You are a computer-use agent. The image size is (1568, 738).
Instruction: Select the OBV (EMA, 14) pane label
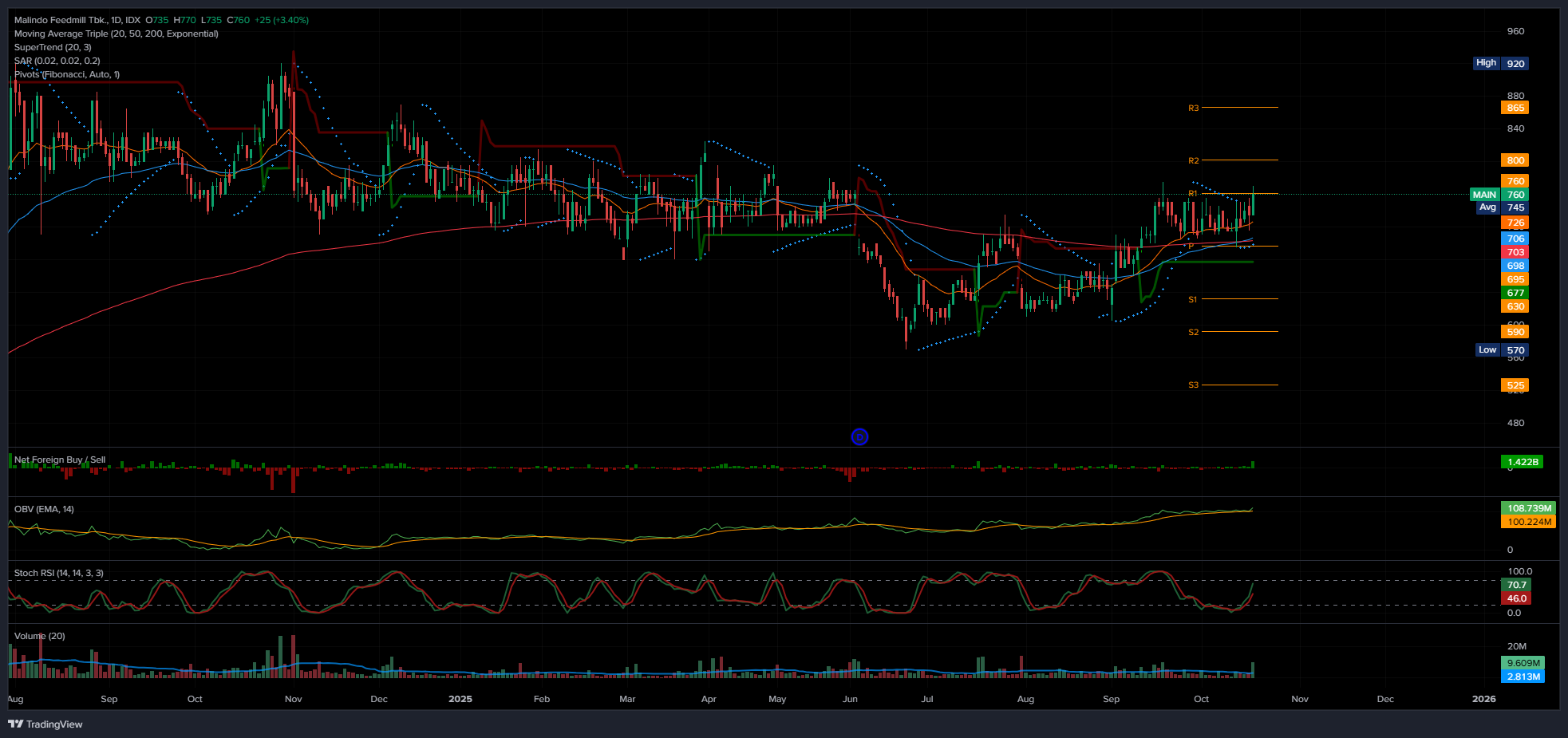44,509
